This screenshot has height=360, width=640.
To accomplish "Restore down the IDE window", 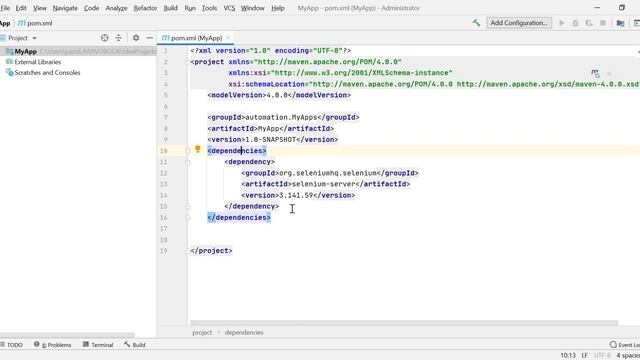I will (622, 8).
